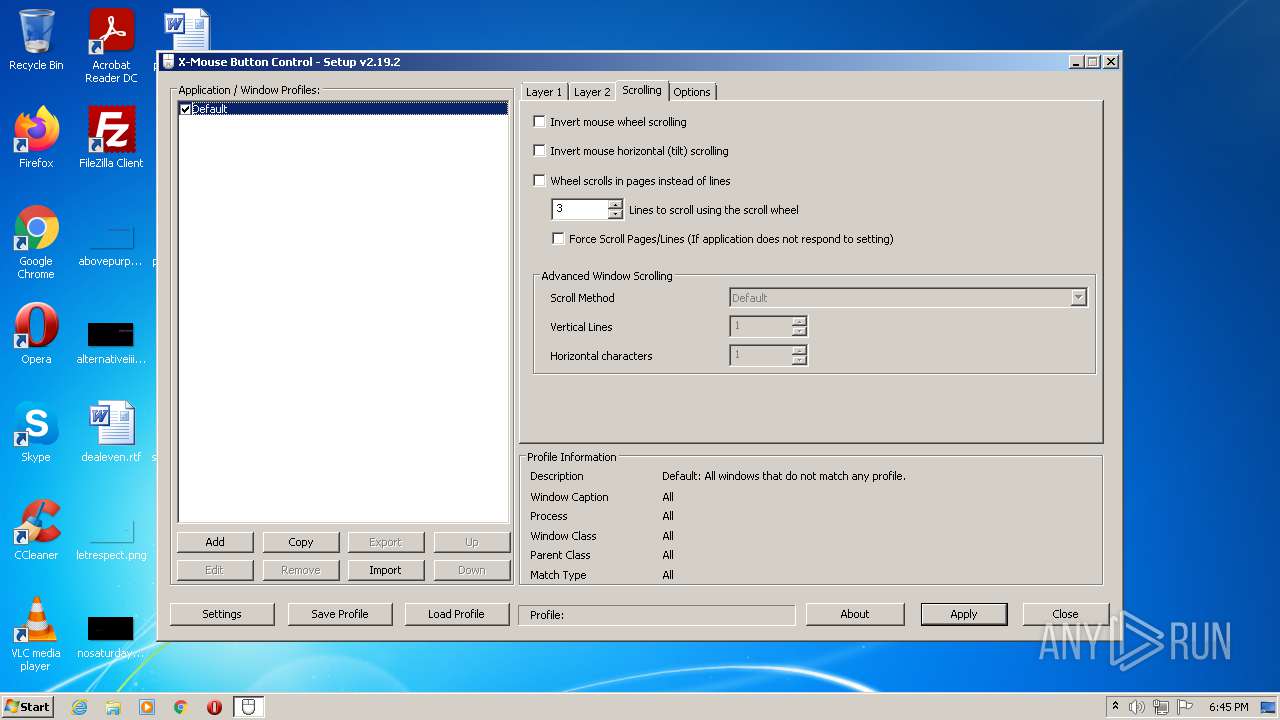The width and height of the screenshot is (1280, 720).
Task: Launch Chrome from the taskbar
Action: click(x=181, y=707)
